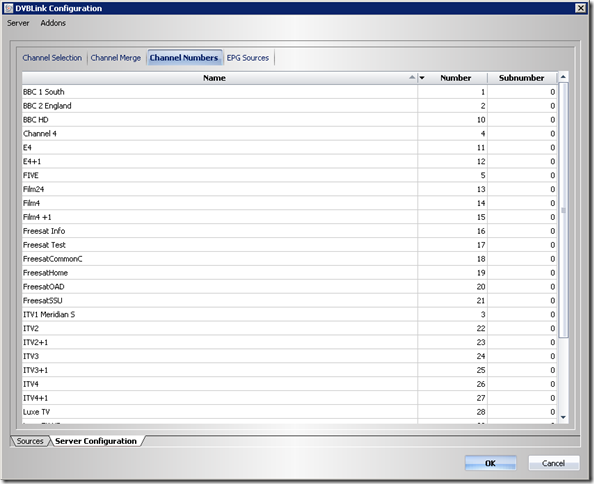Select the E4 channel name
Viewport: 594px width, 484px height.
click(27, 148)
